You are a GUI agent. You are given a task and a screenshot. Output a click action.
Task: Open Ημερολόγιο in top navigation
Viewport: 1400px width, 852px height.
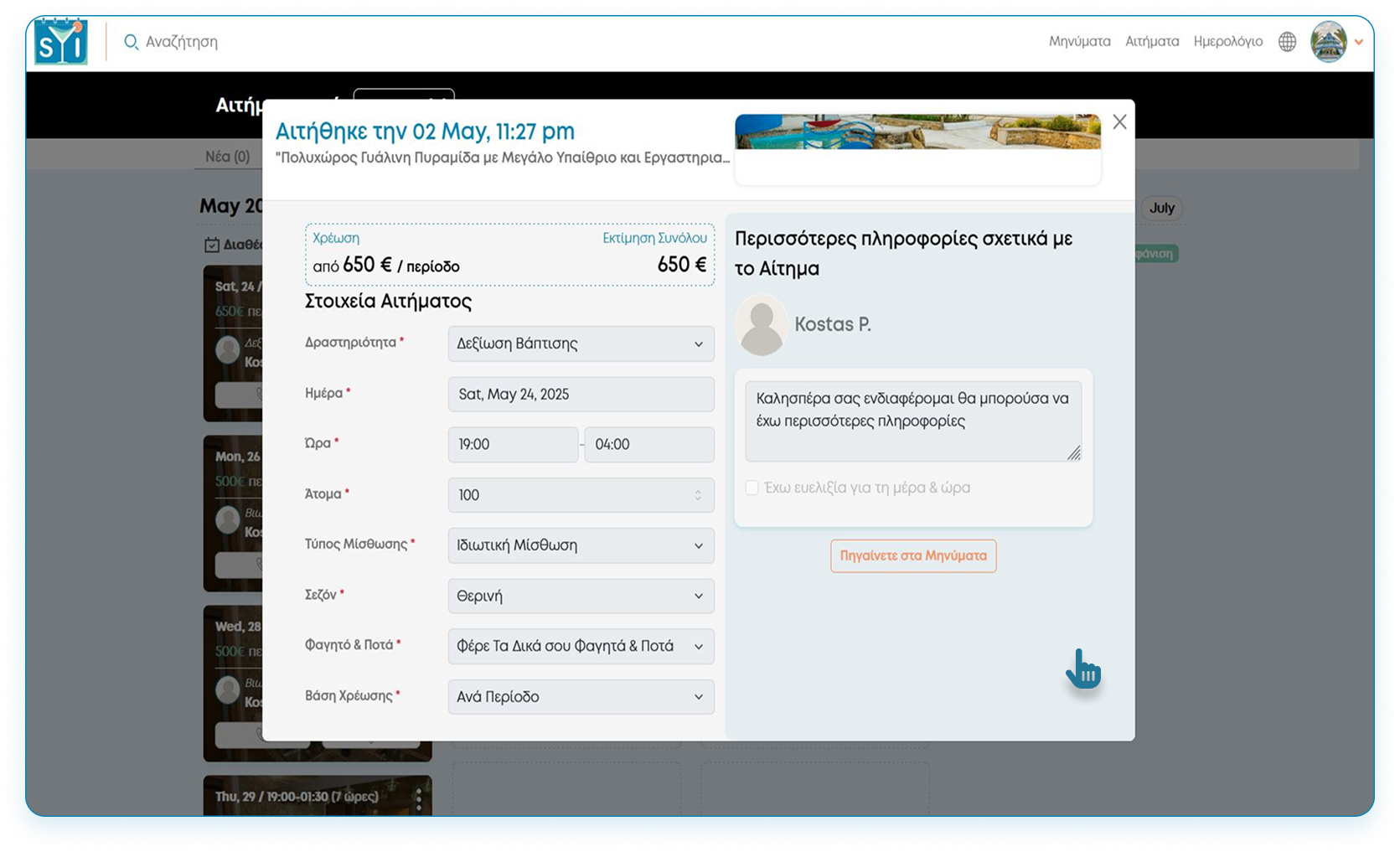click(x=1227, y=41)
